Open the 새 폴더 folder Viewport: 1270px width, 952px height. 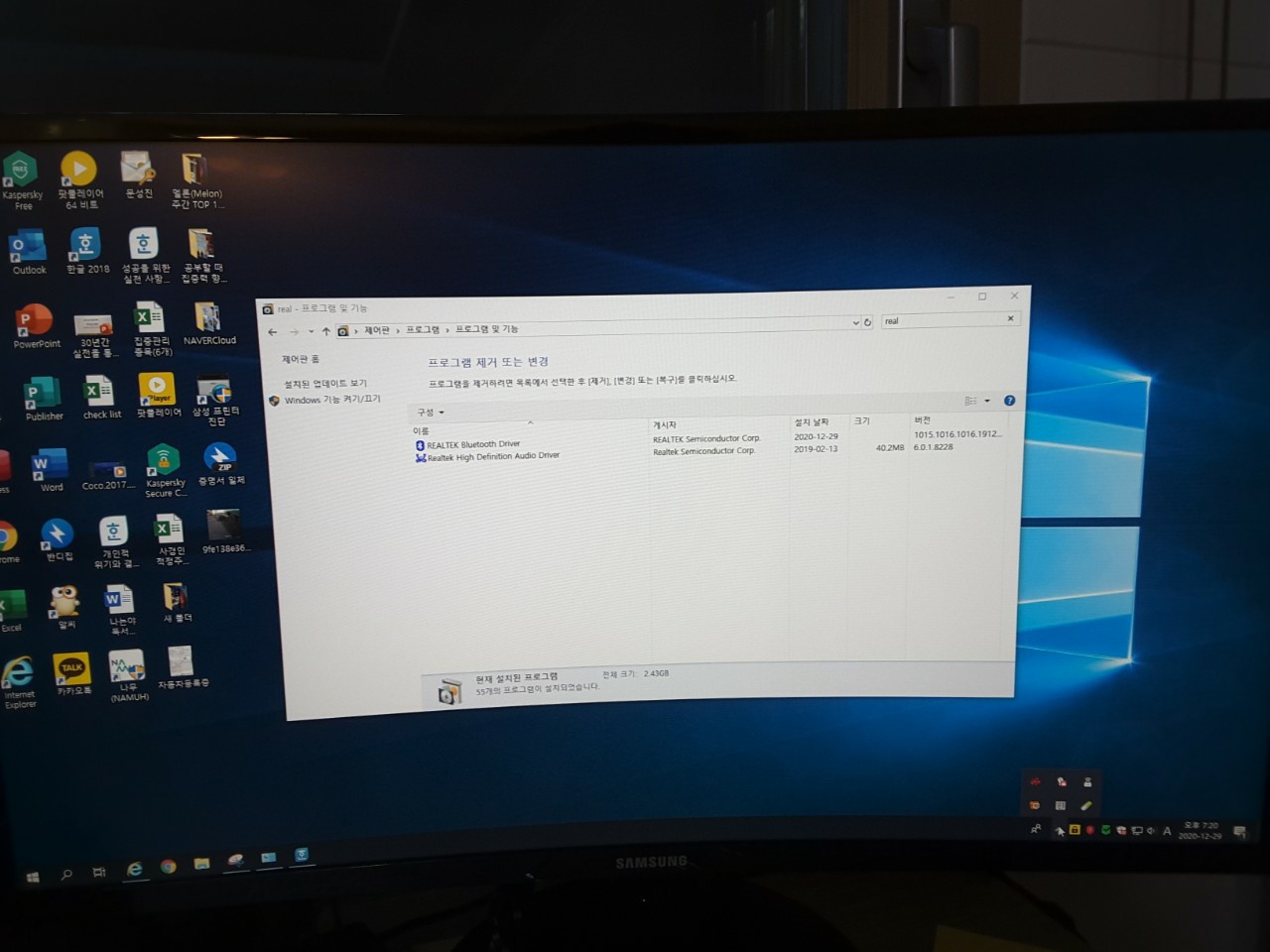[177, 603]
